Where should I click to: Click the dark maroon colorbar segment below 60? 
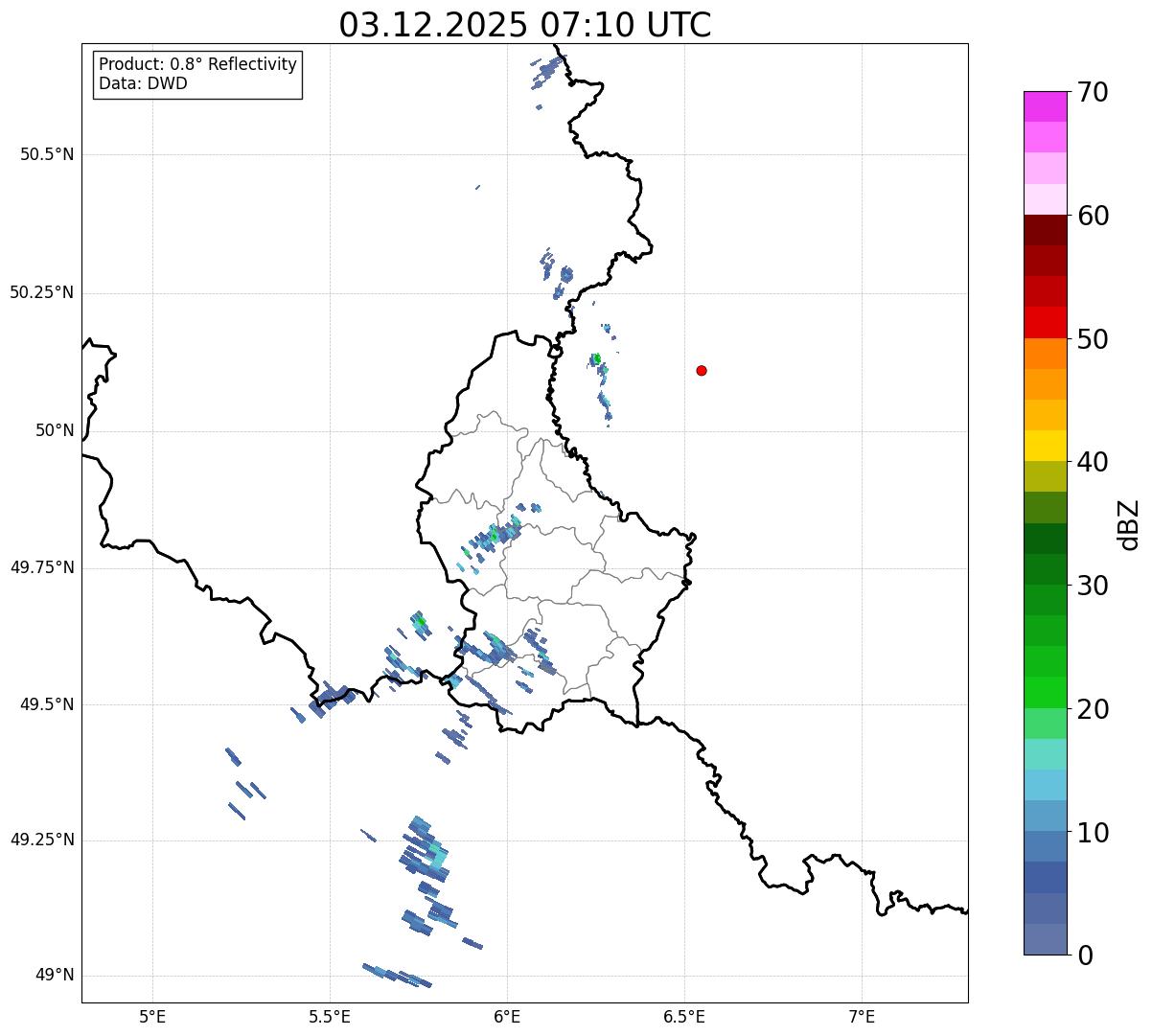[1045, 230]
